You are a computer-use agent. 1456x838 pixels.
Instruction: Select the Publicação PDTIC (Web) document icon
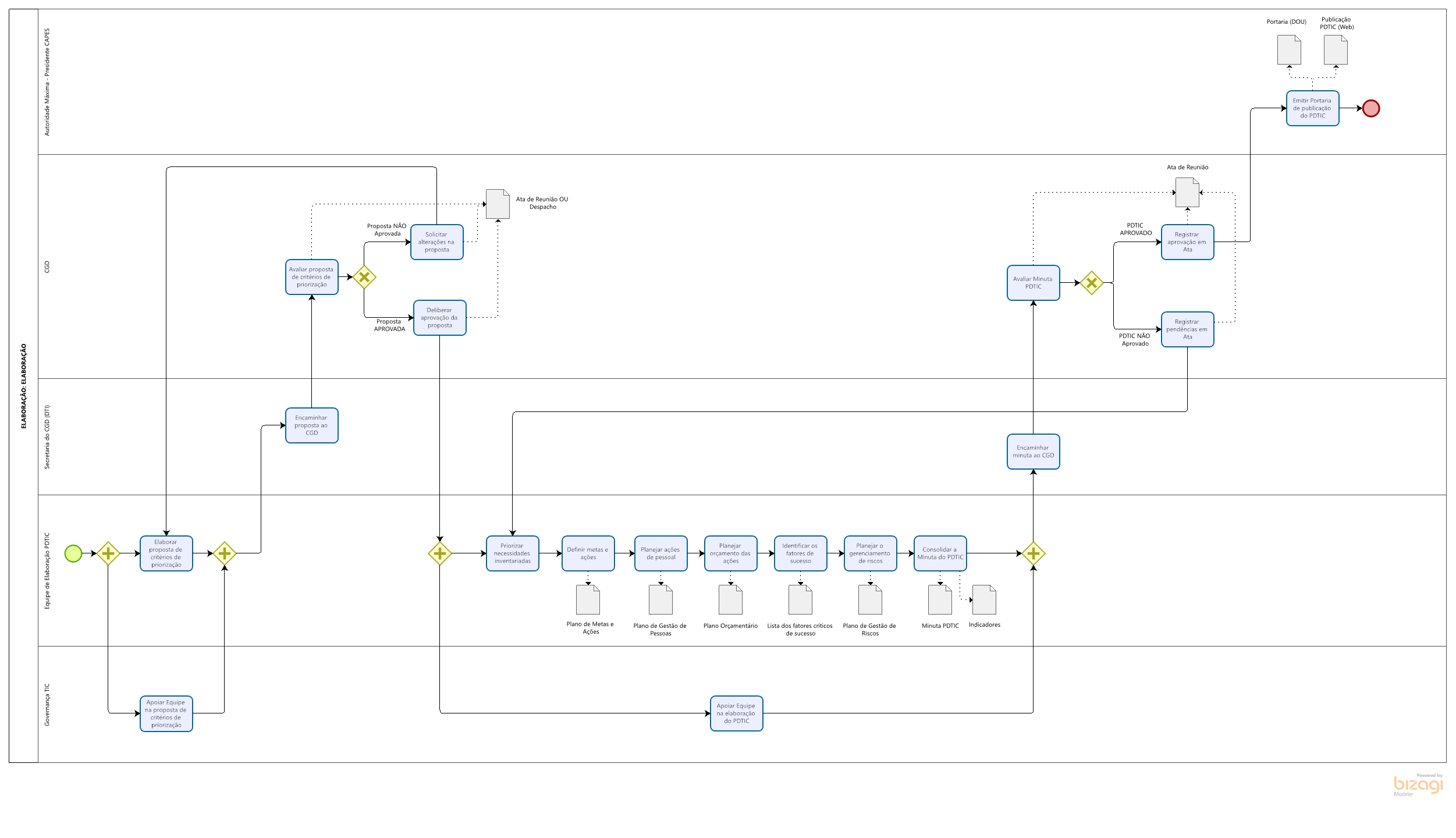1336,50
